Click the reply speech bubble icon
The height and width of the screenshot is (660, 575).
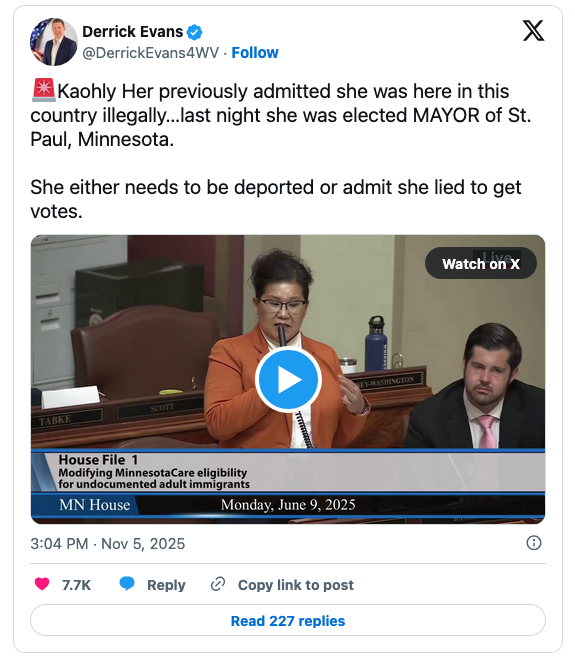point(127,584)
